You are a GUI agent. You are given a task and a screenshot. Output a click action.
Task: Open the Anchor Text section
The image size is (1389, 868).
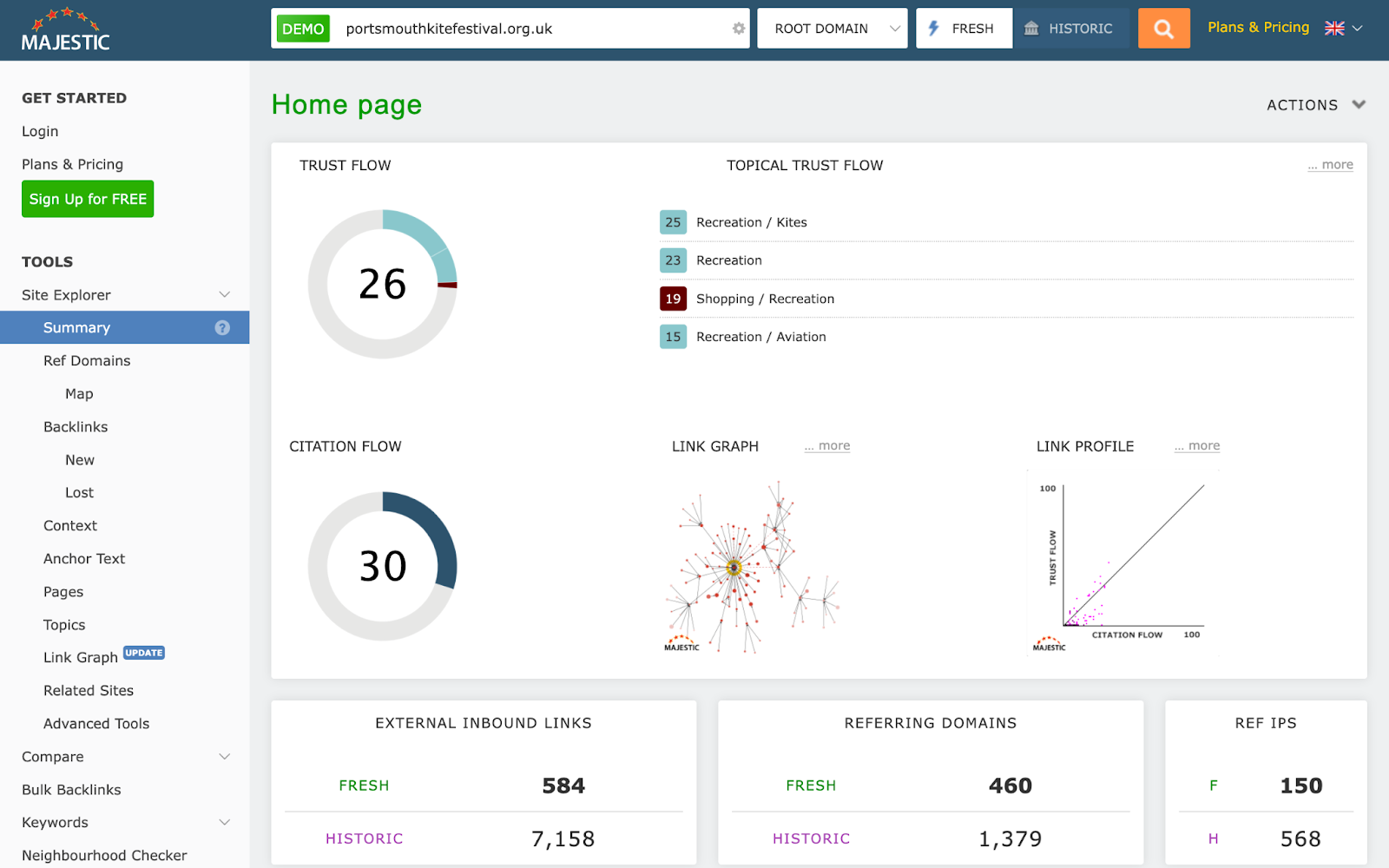[84, 558]
